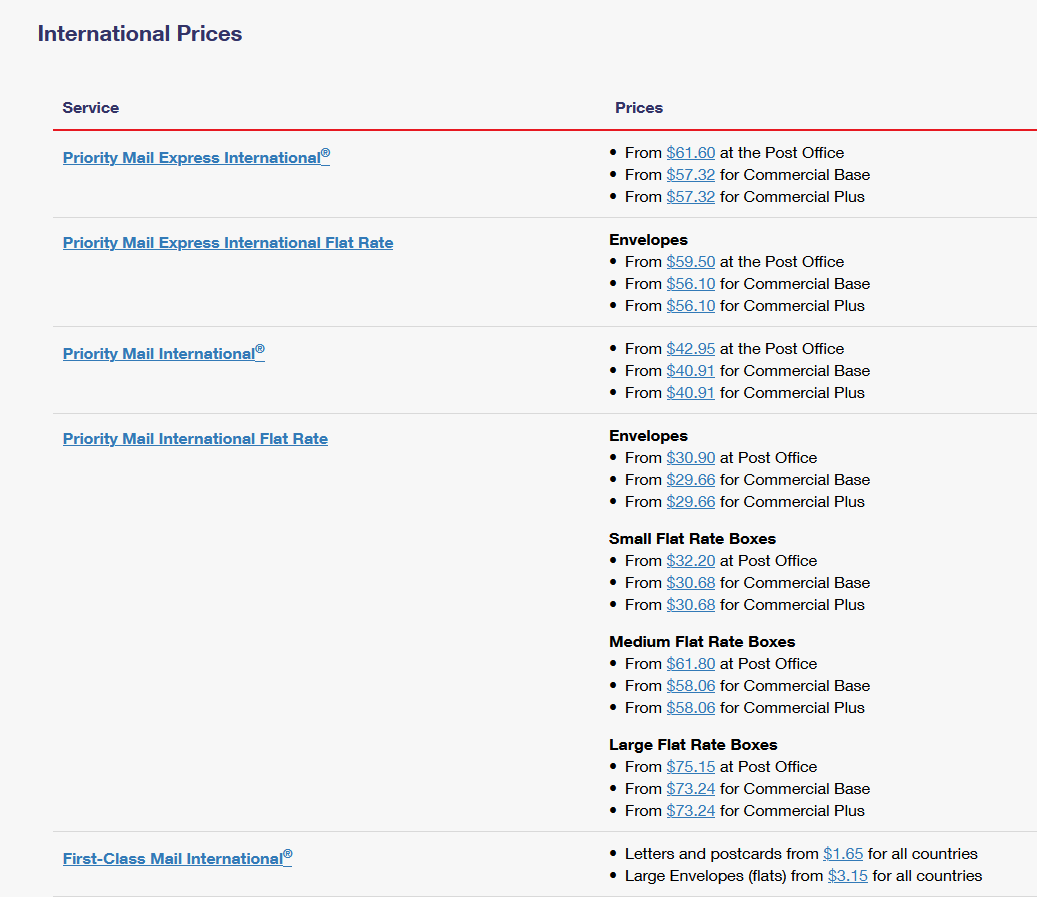Click the Service column header
The width and height of the screenshot is (1037, 897).
point(90,108)
